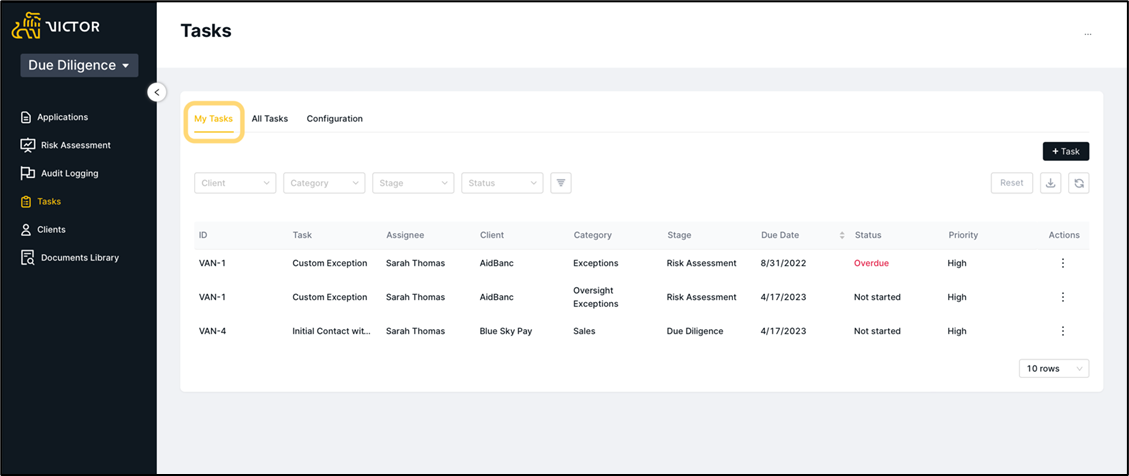Collapse the sidebar with the chevron button

[x=157, y=92]
